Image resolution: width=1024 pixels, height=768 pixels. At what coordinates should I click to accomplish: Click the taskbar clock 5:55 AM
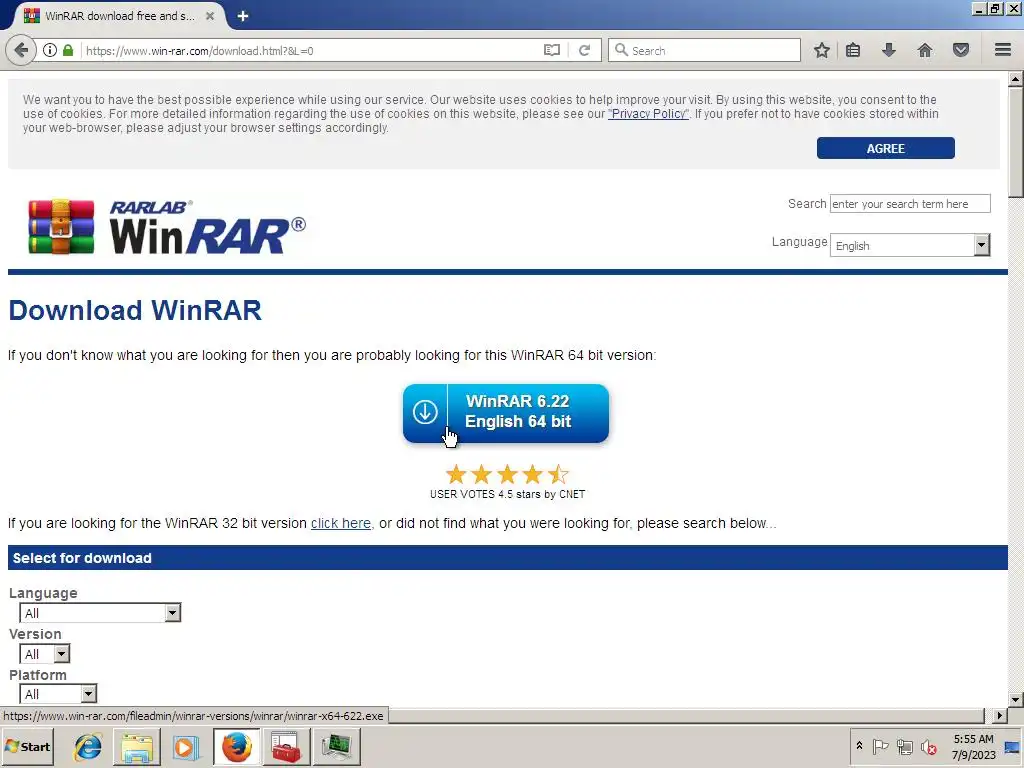click(973, 739)
